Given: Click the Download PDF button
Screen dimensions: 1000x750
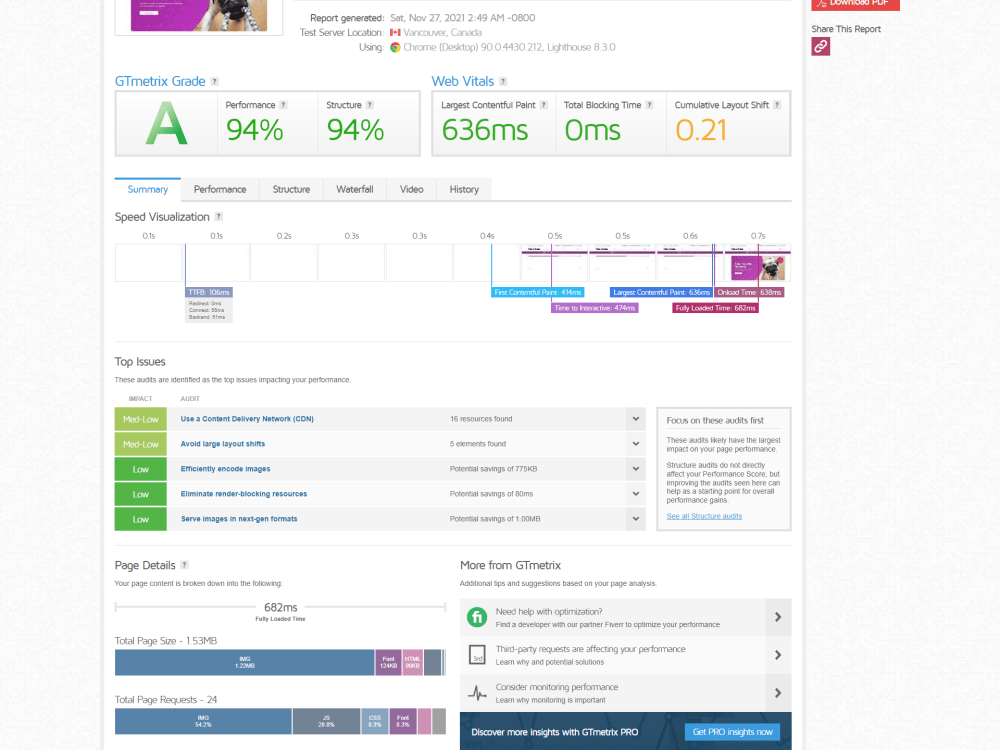Looking at the screenshot, I should [x=855, y=4].
